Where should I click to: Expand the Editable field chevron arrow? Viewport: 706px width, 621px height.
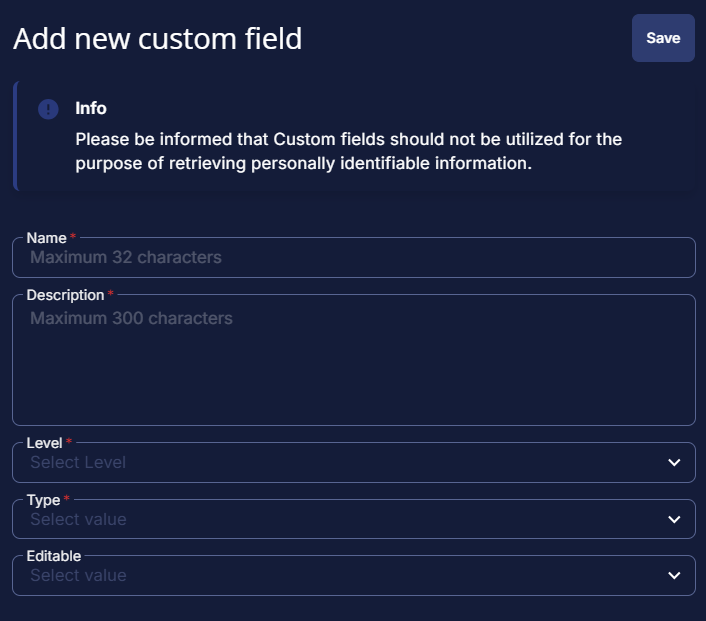[x=674, y=575]
